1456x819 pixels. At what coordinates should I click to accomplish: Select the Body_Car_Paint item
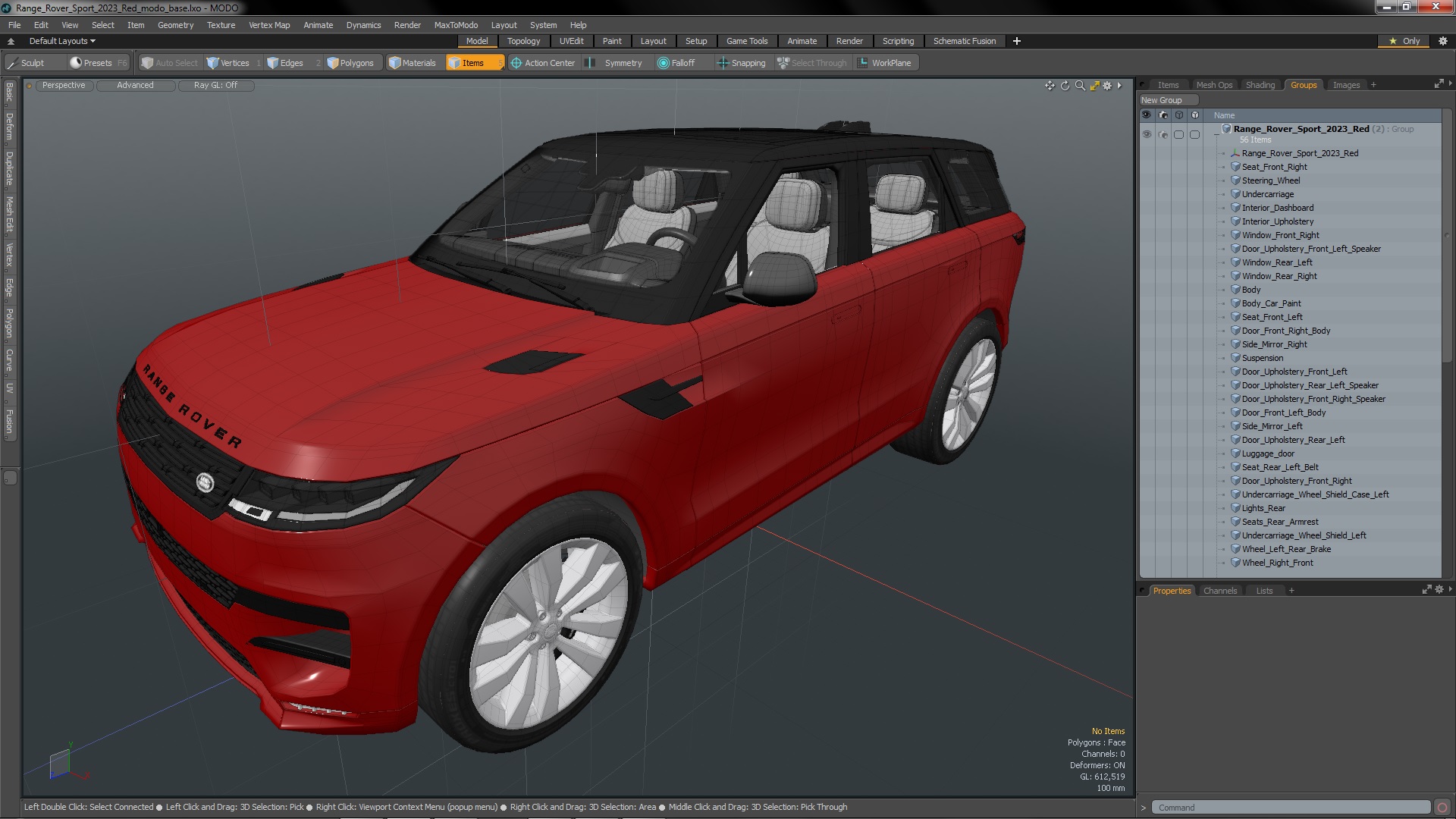[1271, 303]
